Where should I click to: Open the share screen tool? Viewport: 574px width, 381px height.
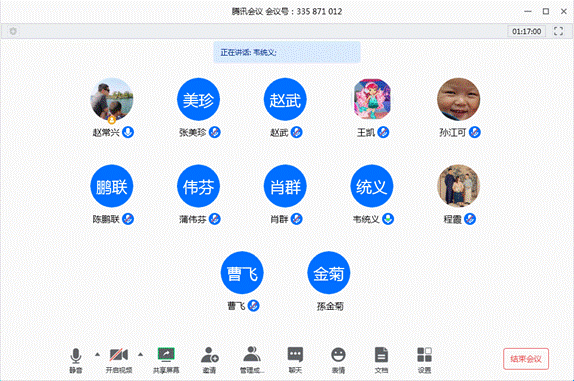pos(166,355)
